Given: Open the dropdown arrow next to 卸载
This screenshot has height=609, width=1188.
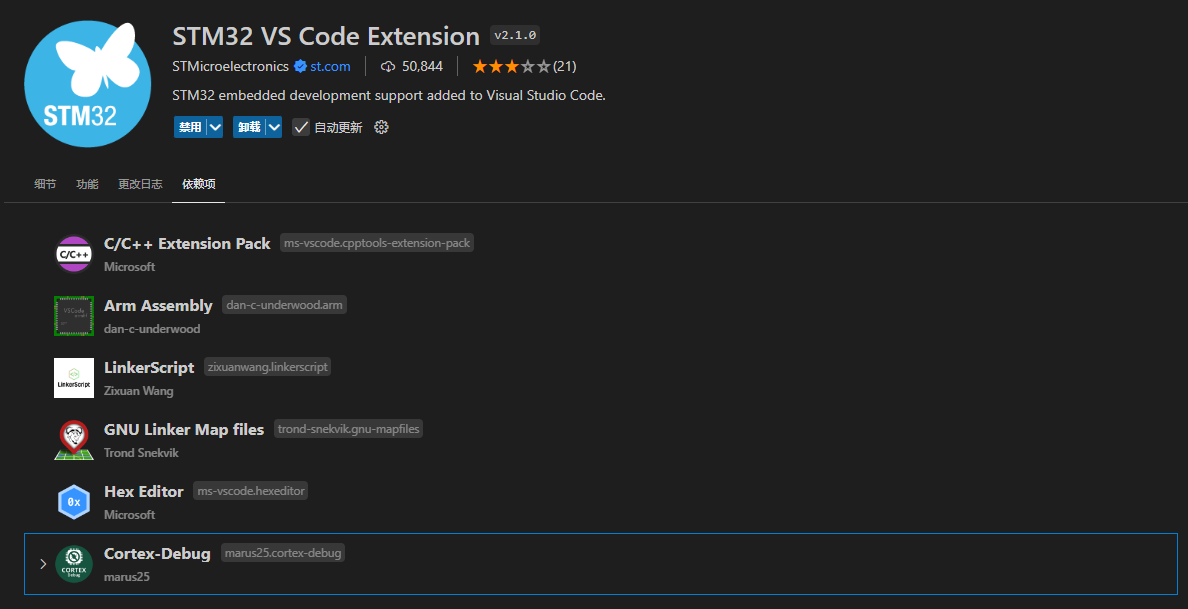Looking at the screenshot, I should click(274, 127).
